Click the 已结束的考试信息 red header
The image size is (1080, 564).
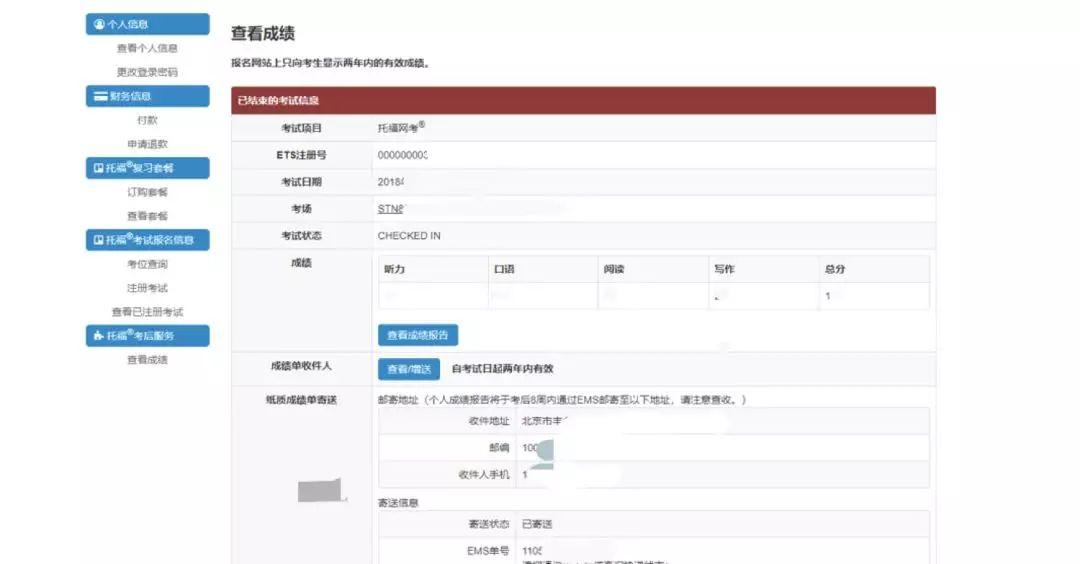click(583, 101)
